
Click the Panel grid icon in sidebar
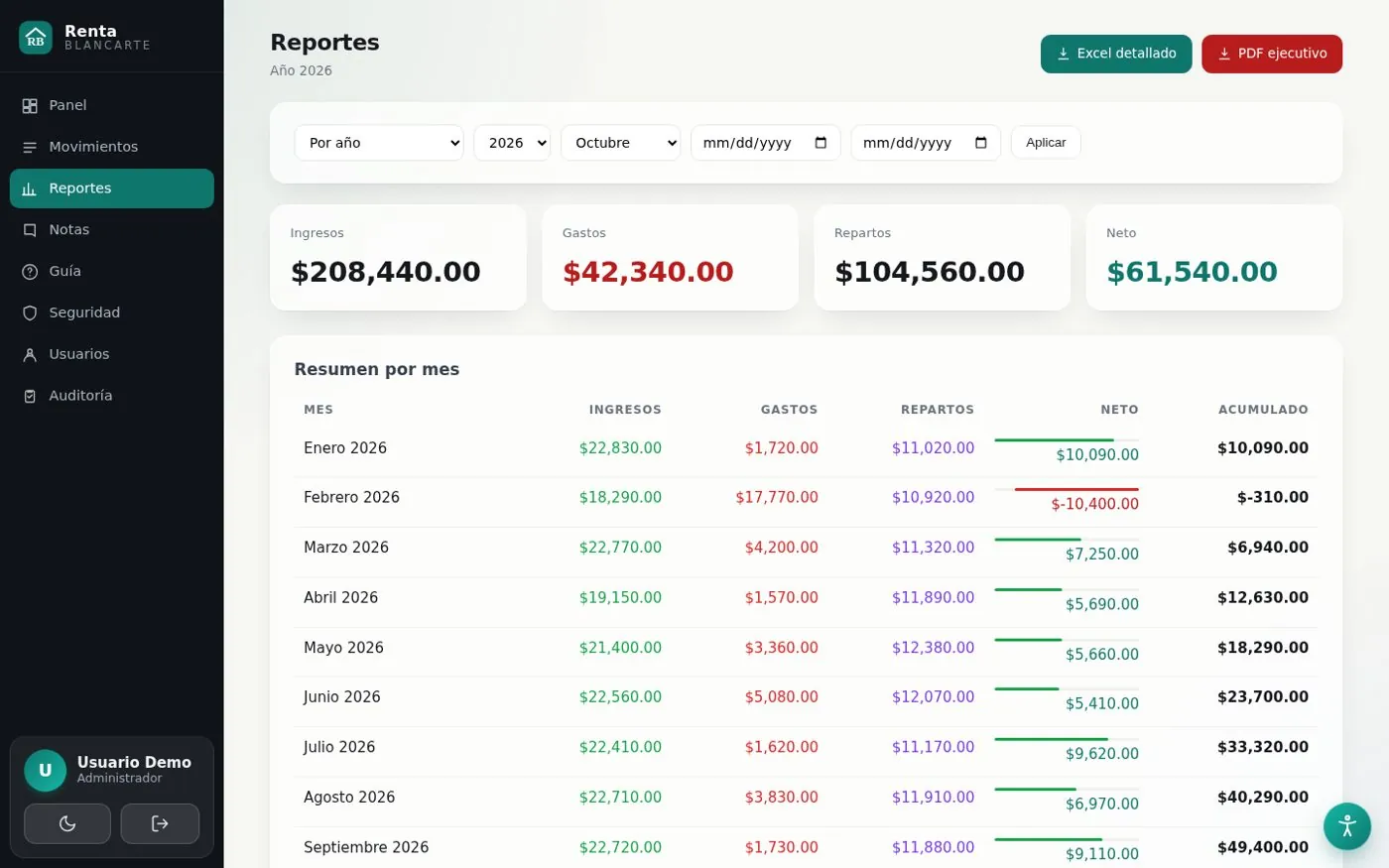point(30,106)
